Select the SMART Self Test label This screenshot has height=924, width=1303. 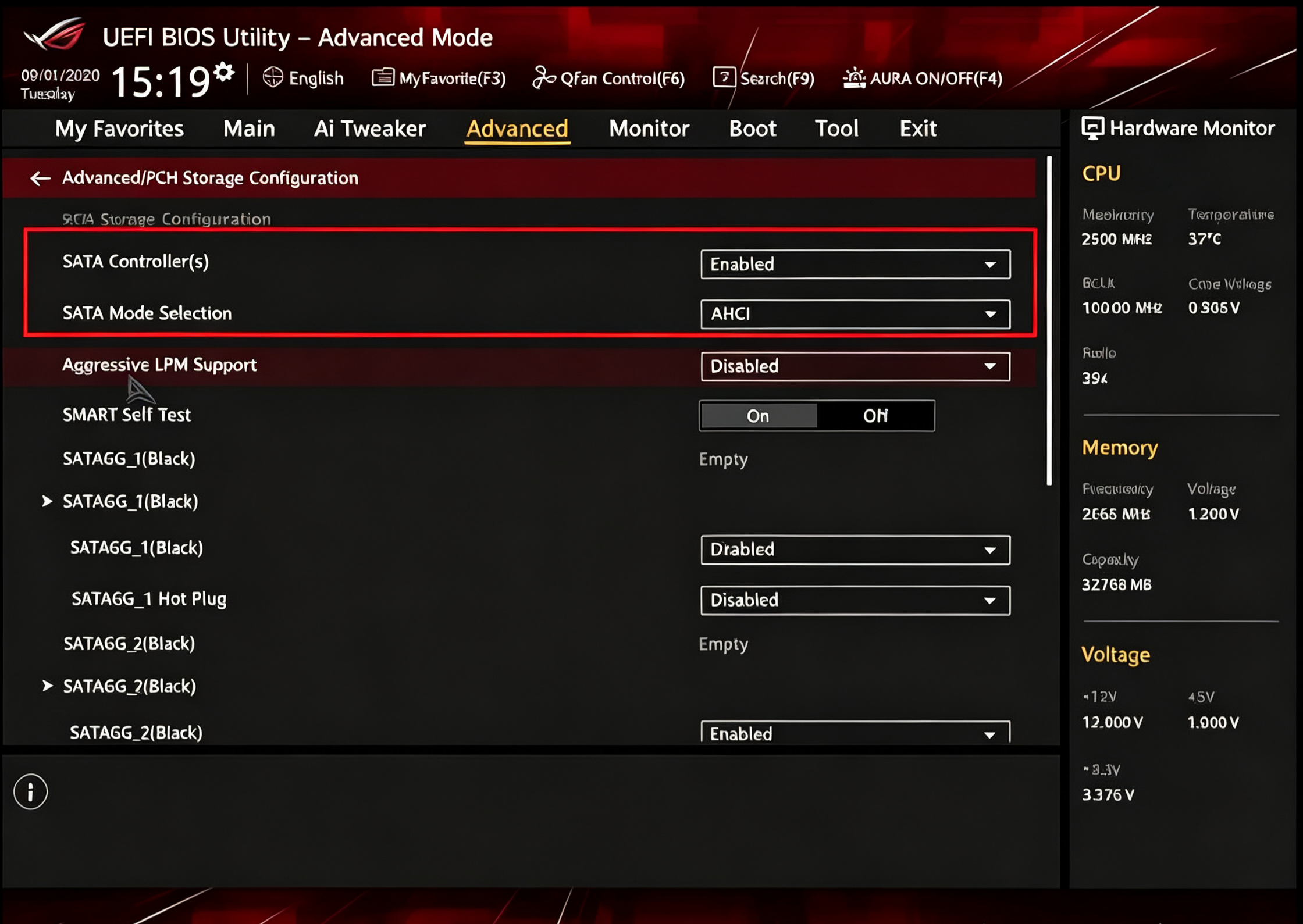127,415
